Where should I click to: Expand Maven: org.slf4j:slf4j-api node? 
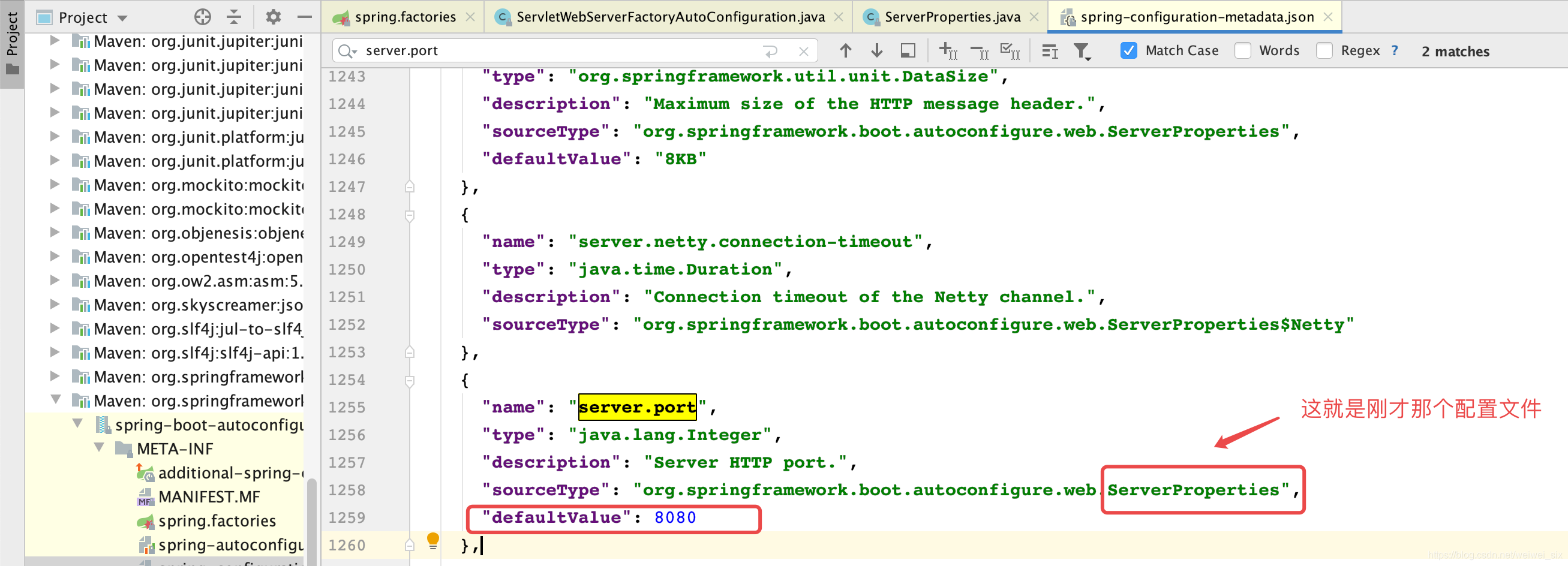[x=54, y=353]
